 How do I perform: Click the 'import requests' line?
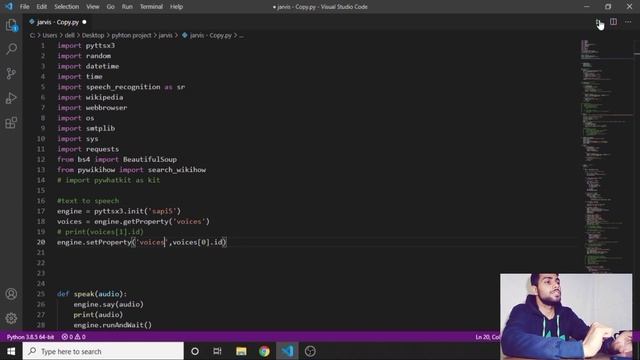click(88, 149)
